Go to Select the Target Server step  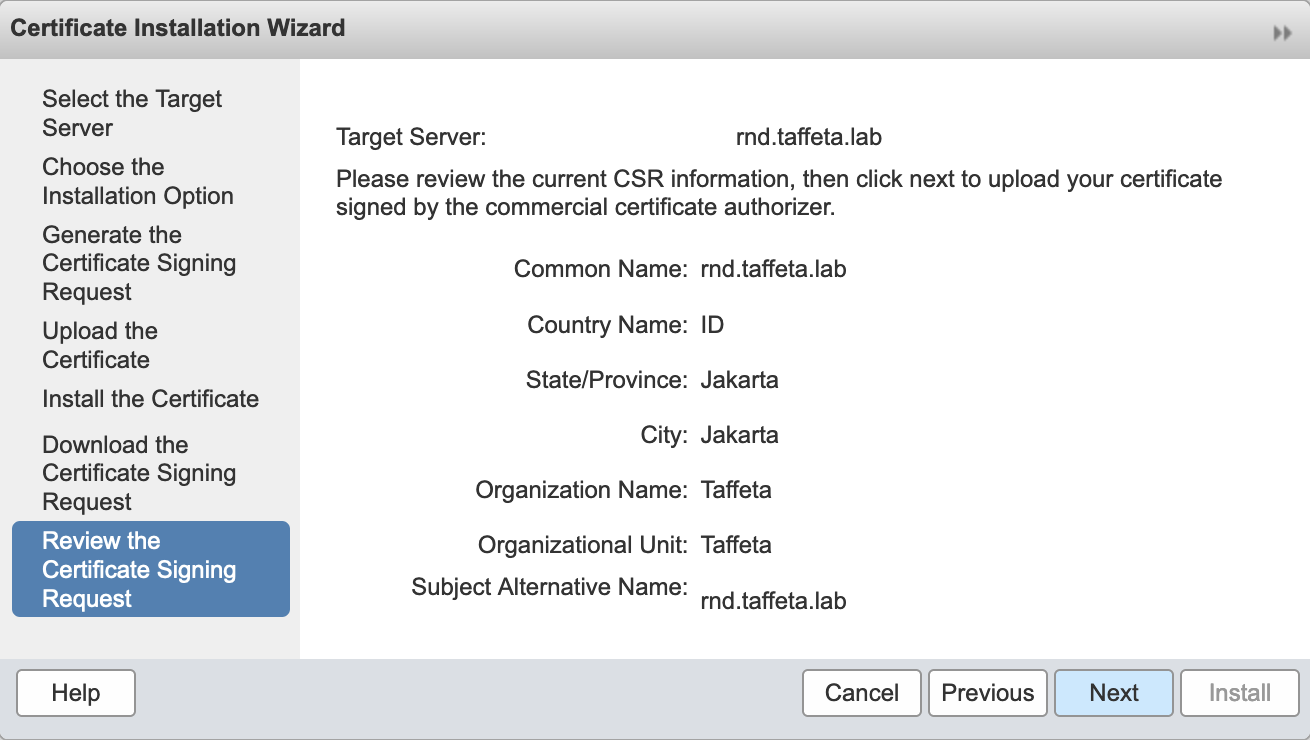[x=132, y=113]
